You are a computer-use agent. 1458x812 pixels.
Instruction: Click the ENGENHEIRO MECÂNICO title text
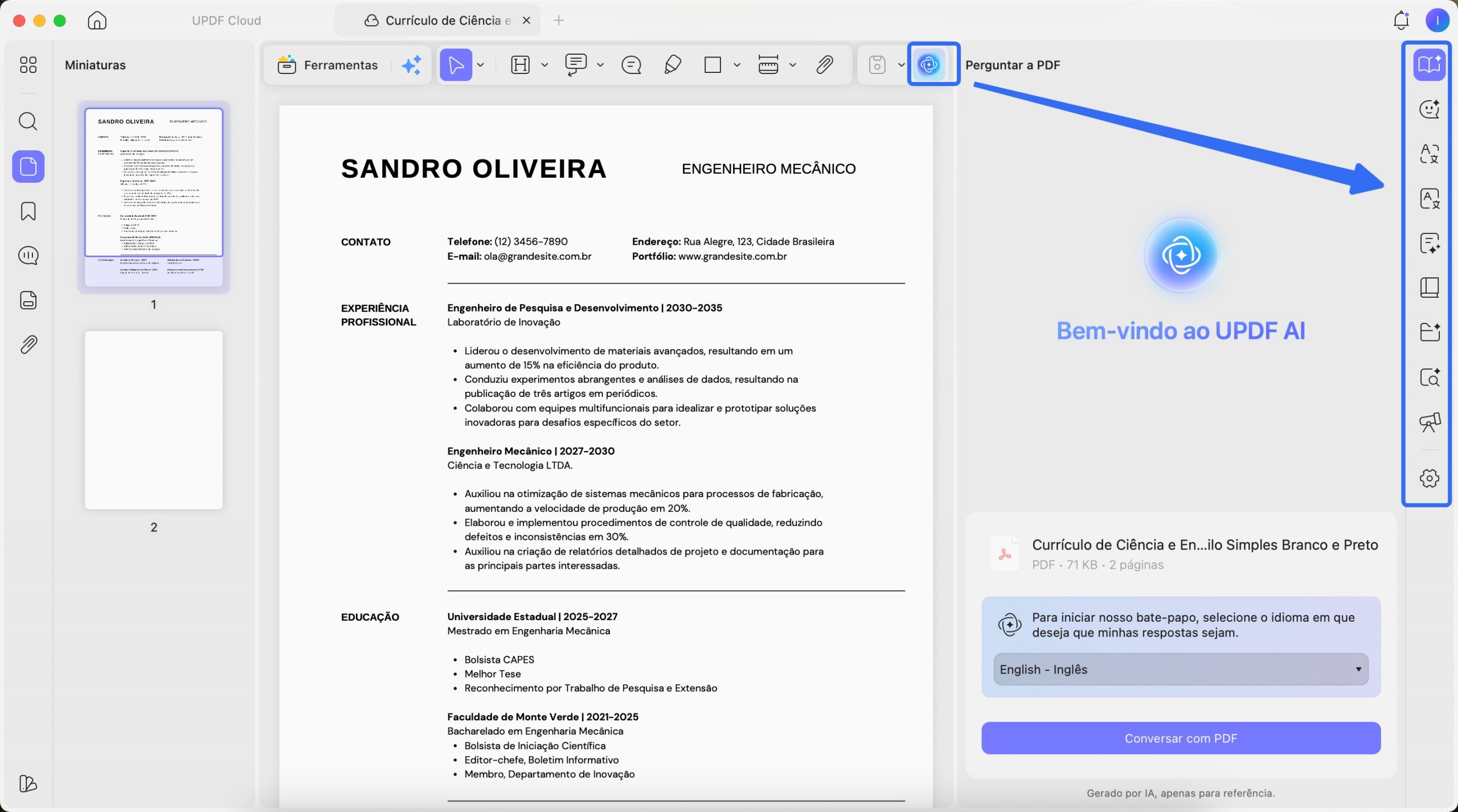pyautogui.click(x=768, y=169)
